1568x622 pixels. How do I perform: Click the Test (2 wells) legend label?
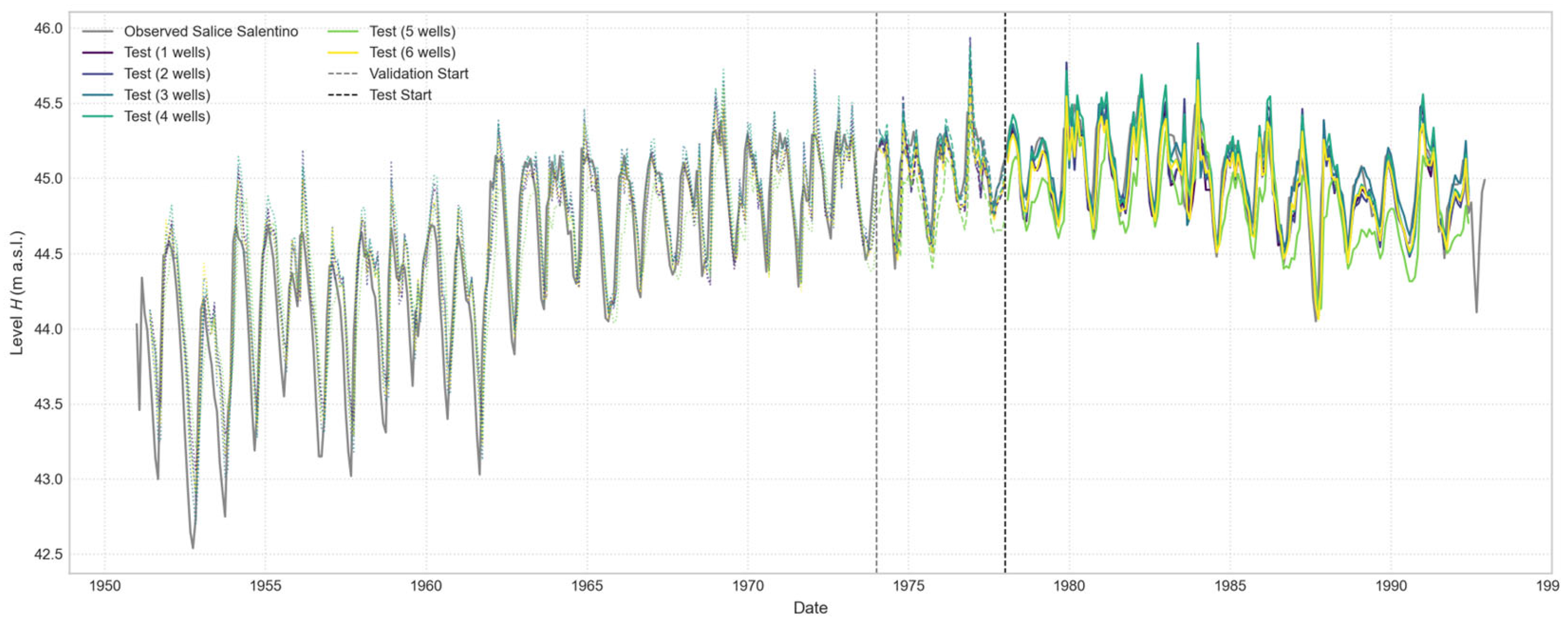pos(167,74)
